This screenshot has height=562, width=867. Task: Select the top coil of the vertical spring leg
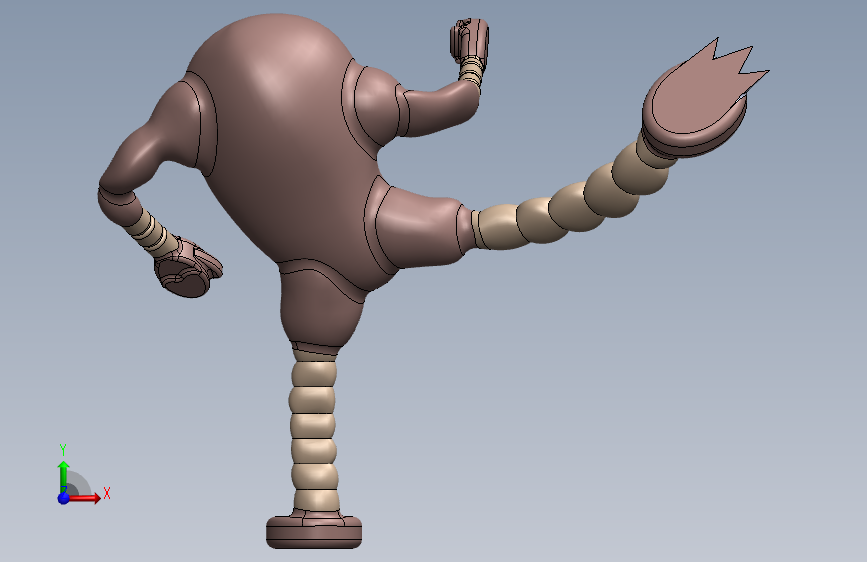(x=314, y=375)
